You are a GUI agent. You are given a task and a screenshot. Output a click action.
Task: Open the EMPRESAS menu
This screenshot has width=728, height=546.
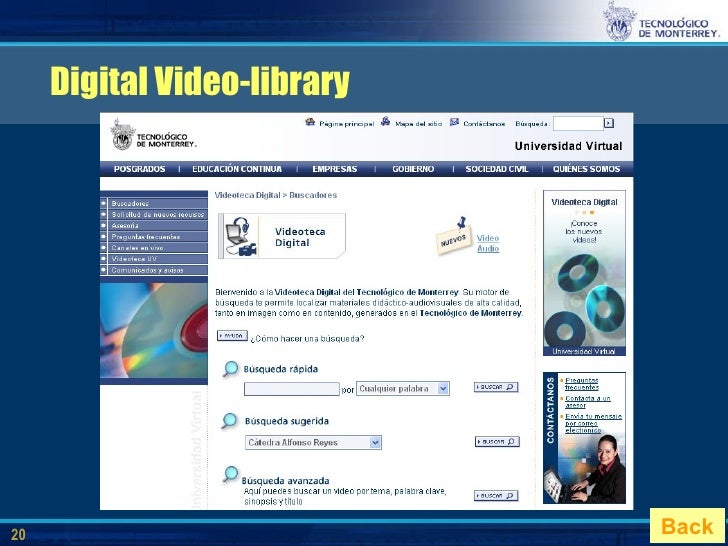point(334,169)
